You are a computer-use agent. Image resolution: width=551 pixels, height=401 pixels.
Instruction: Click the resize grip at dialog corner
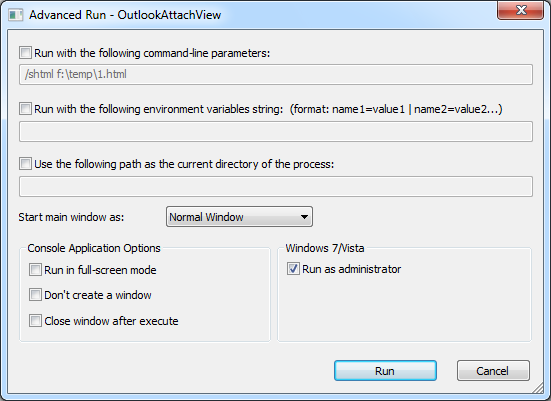[538, 388]
